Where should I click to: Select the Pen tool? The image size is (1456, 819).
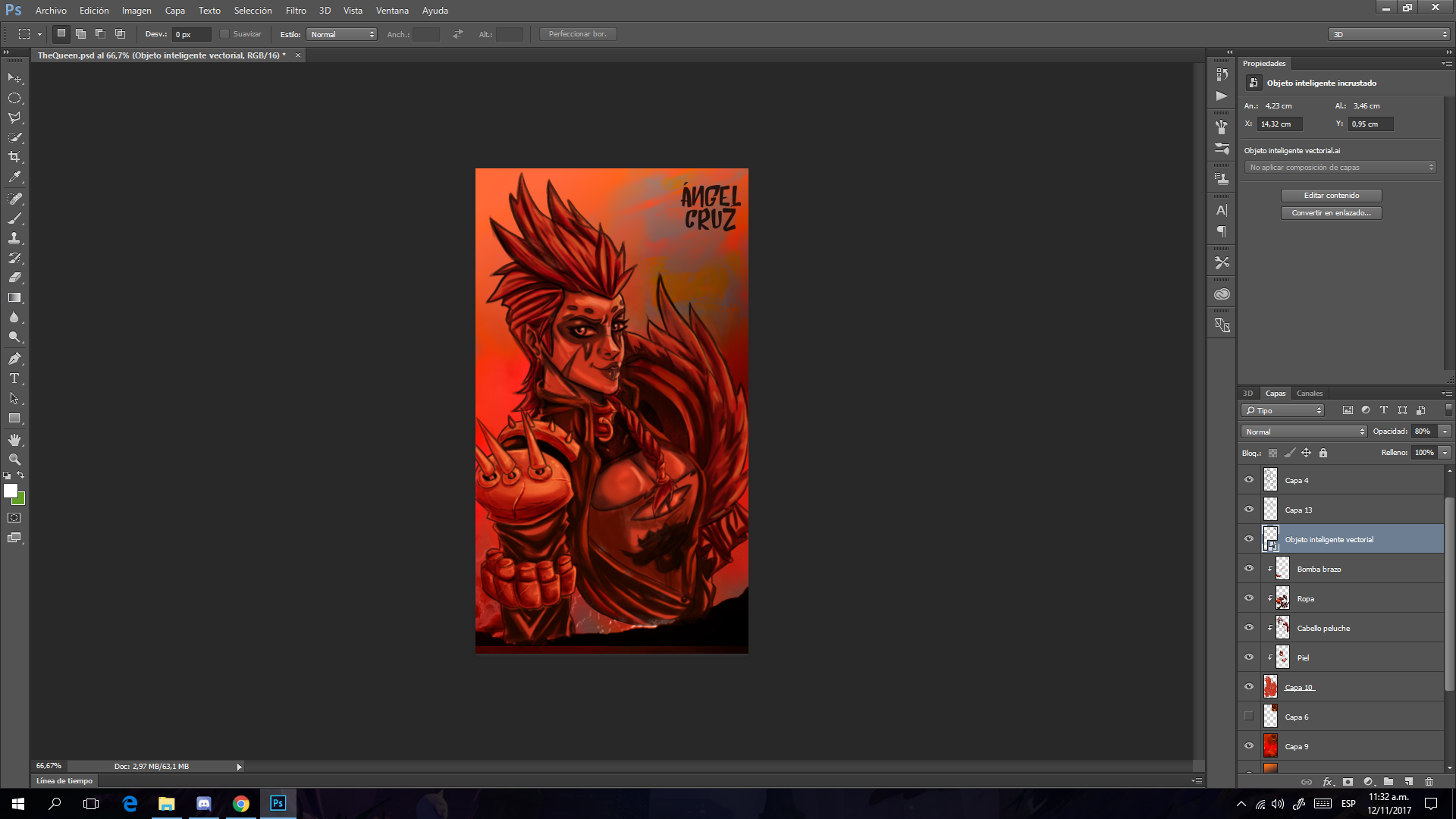pos(14,359)
